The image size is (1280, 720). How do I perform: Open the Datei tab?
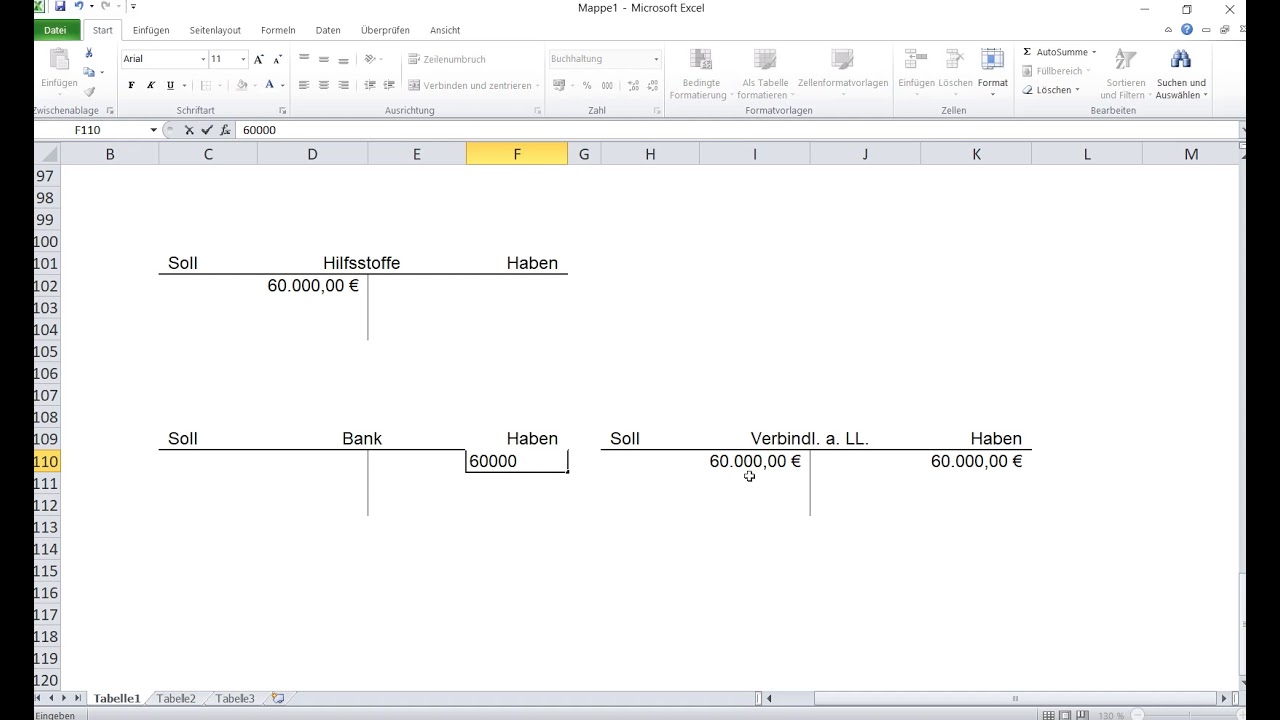[55, 30]
